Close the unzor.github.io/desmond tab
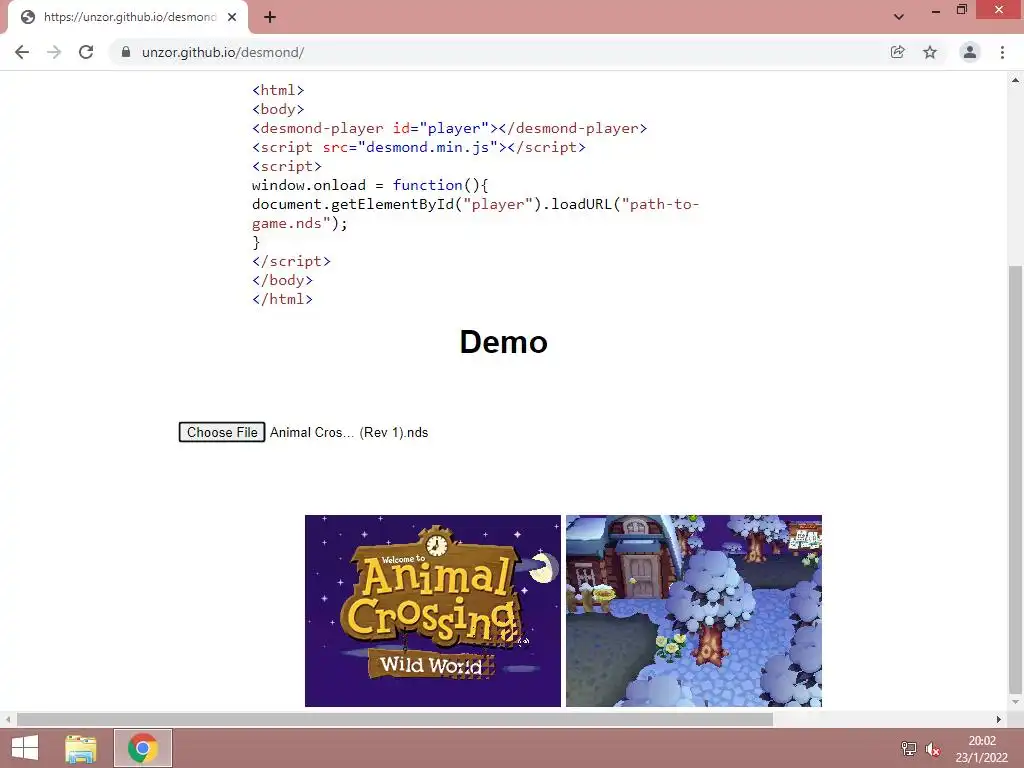The image size is (1024, 768). pyautogui.click(x=232, y=17)
